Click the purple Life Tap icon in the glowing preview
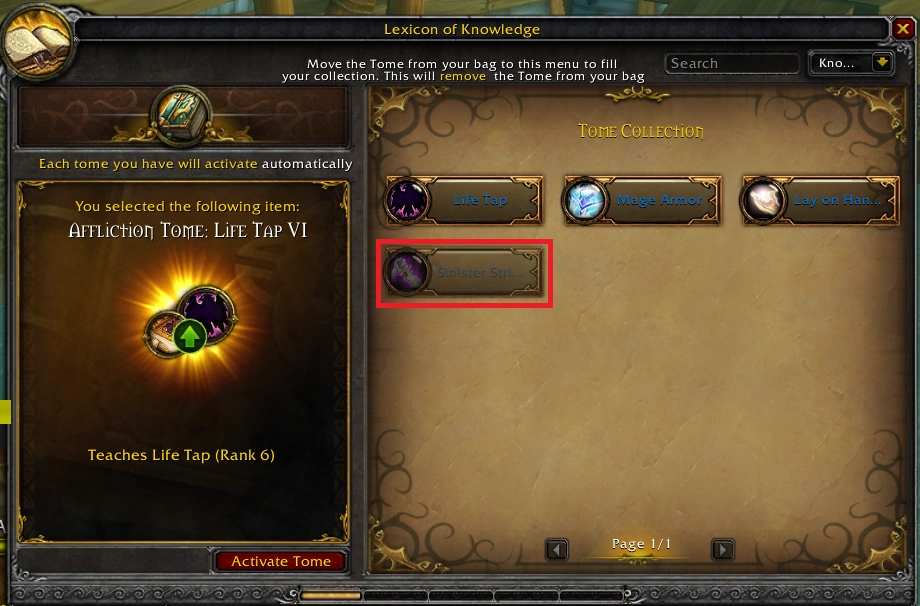The width and height of the screenshot is (920, 606). (207, 314)
